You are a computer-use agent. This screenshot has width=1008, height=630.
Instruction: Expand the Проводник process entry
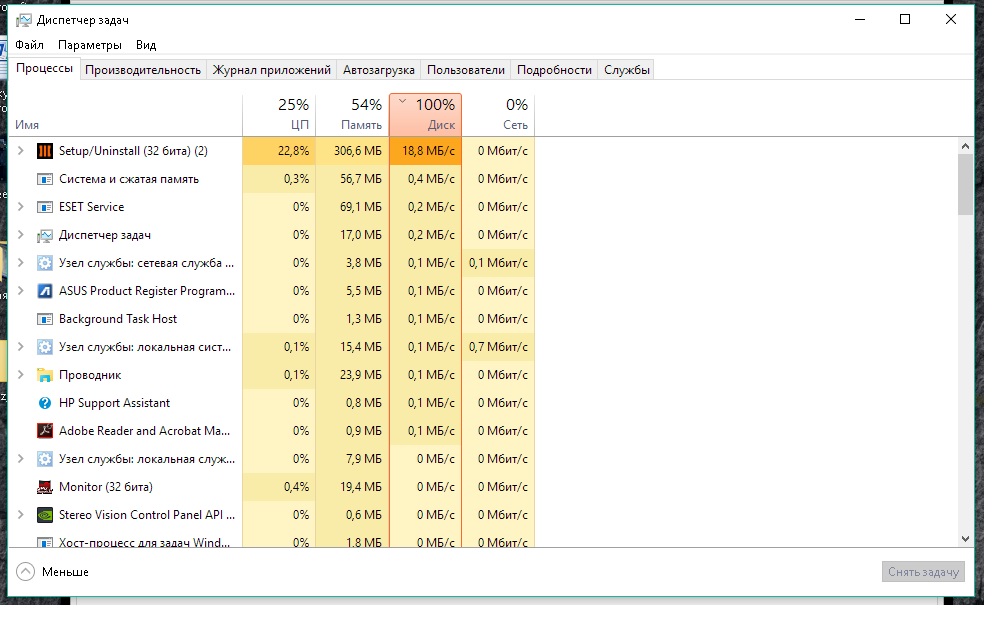(21, 375)
